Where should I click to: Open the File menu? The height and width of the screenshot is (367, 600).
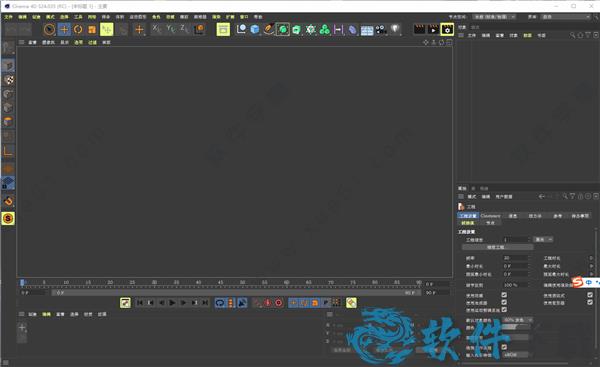[8, 17]
